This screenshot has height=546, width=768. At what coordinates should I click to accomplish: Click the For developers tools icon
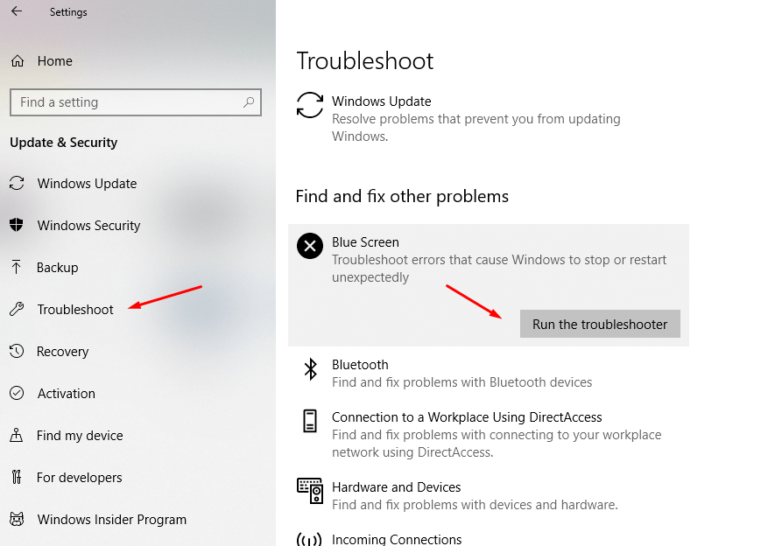17,477
